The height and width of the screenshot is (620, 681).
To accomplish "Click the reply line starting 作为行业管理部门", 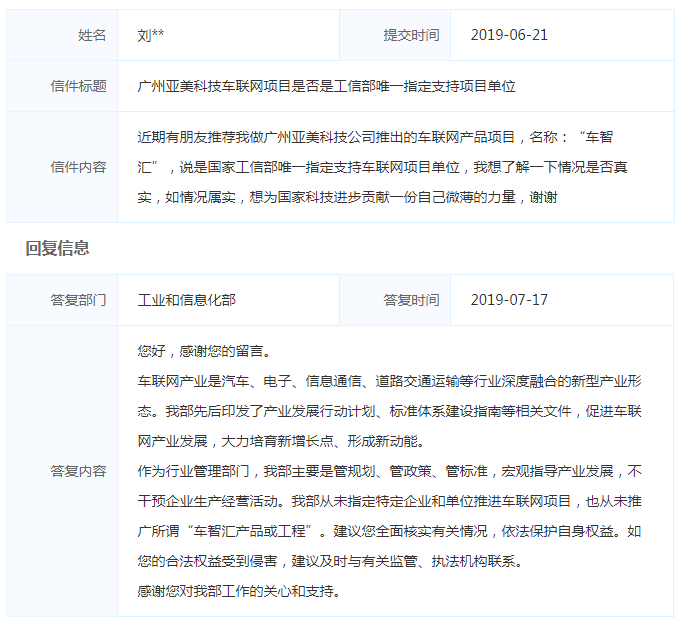I will (x=389, y=471).
